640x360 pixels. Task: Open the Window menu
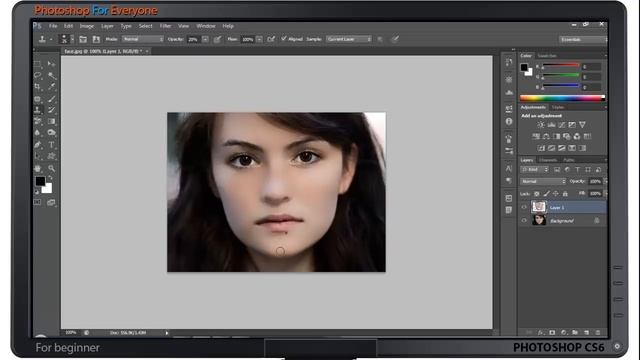[x=206, y=26]
